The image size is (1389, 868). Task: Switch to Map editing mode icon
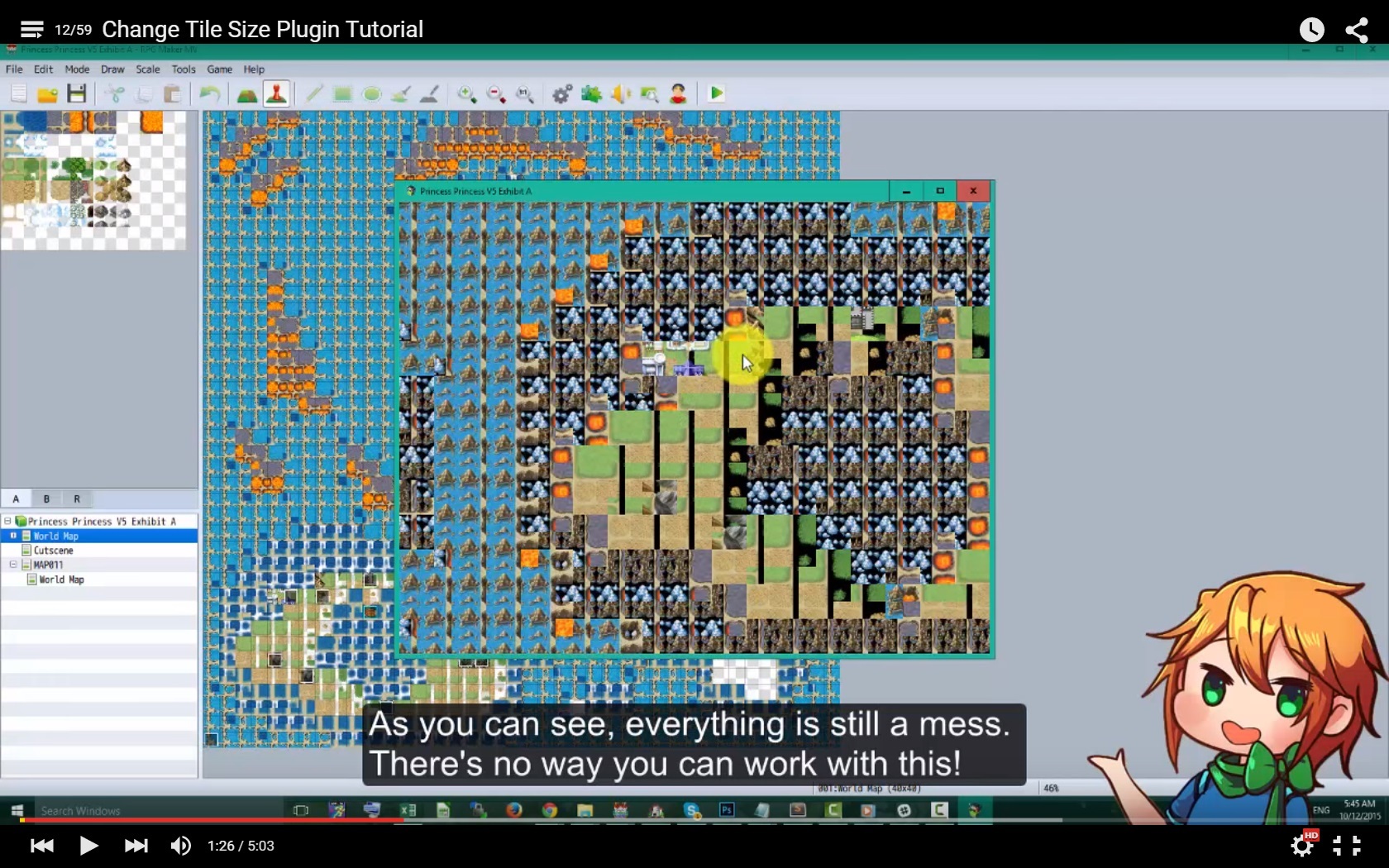(247, 93)
